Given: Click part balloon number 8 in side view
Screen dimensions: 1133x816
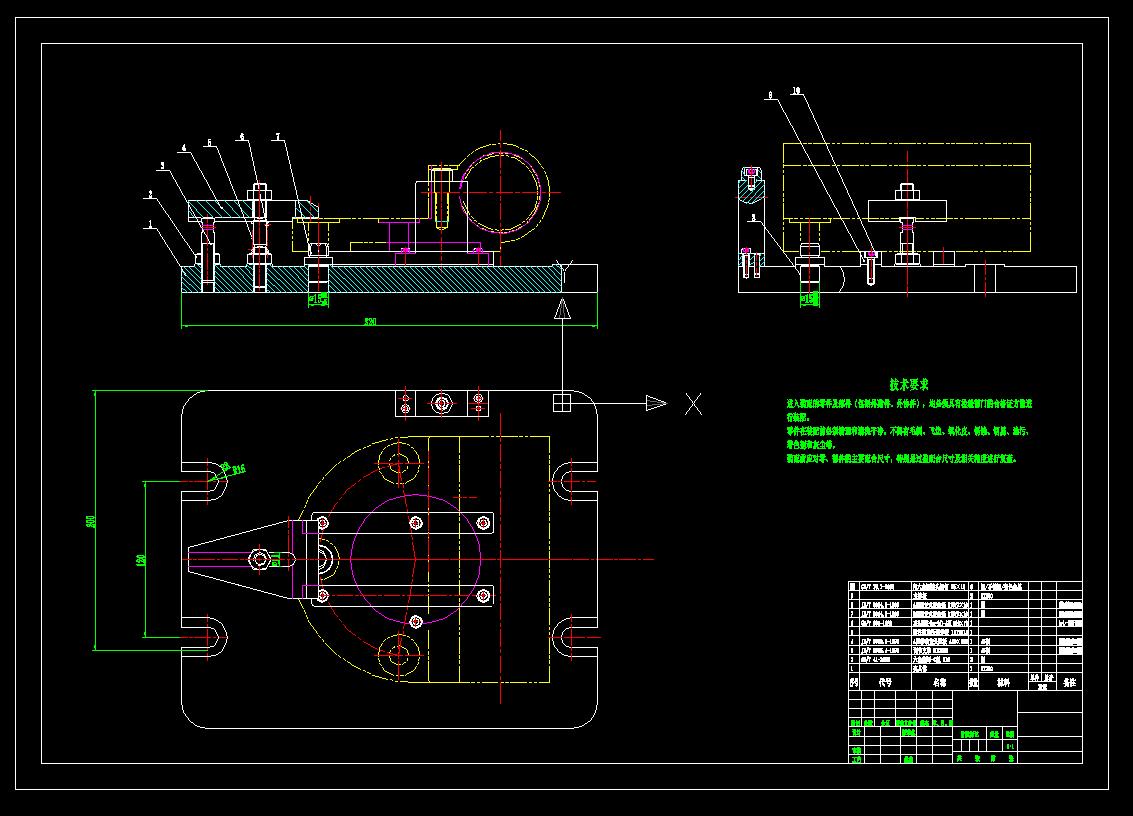Looking at the screenshot, I should click(770, 95).
